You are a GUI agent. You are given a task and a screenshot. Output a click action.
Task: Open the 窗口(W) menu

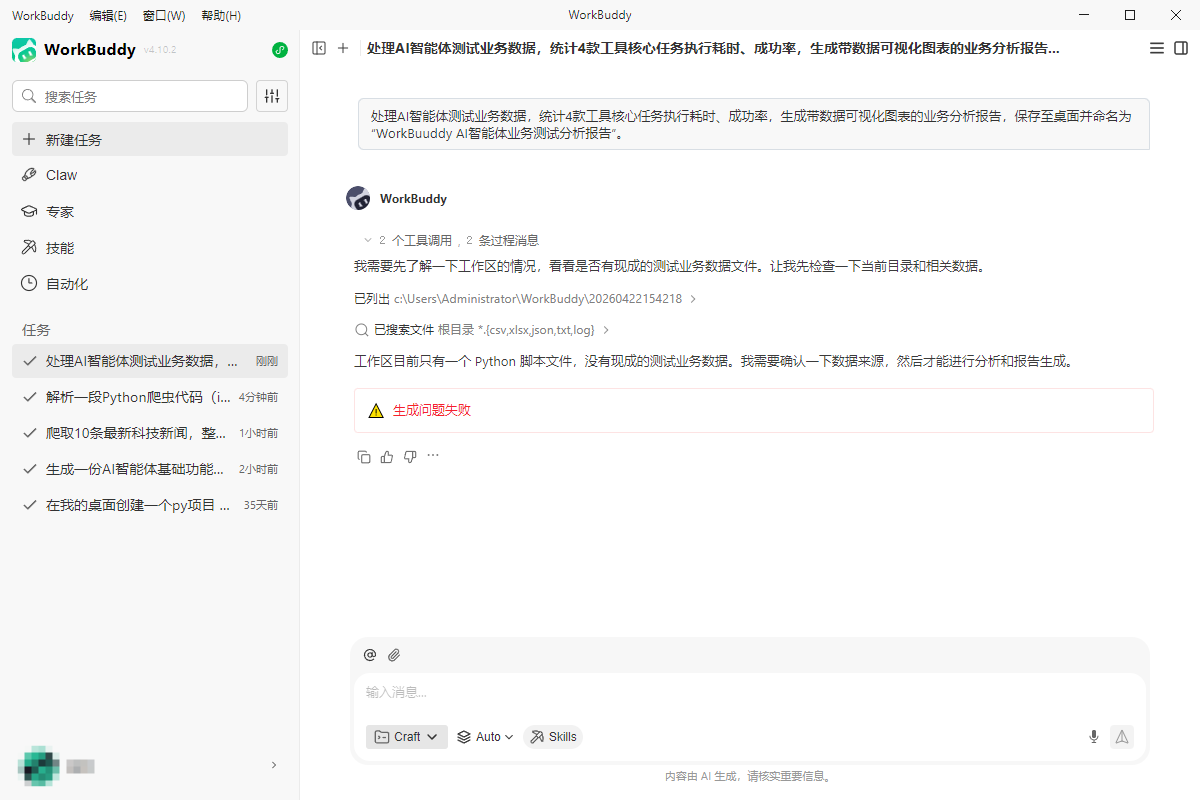(x=164, y=15)
